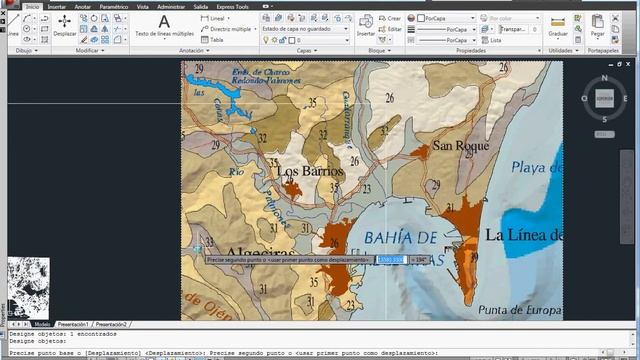Click the Insertar block icon
640x360 pixels.
tap(366, 25)
